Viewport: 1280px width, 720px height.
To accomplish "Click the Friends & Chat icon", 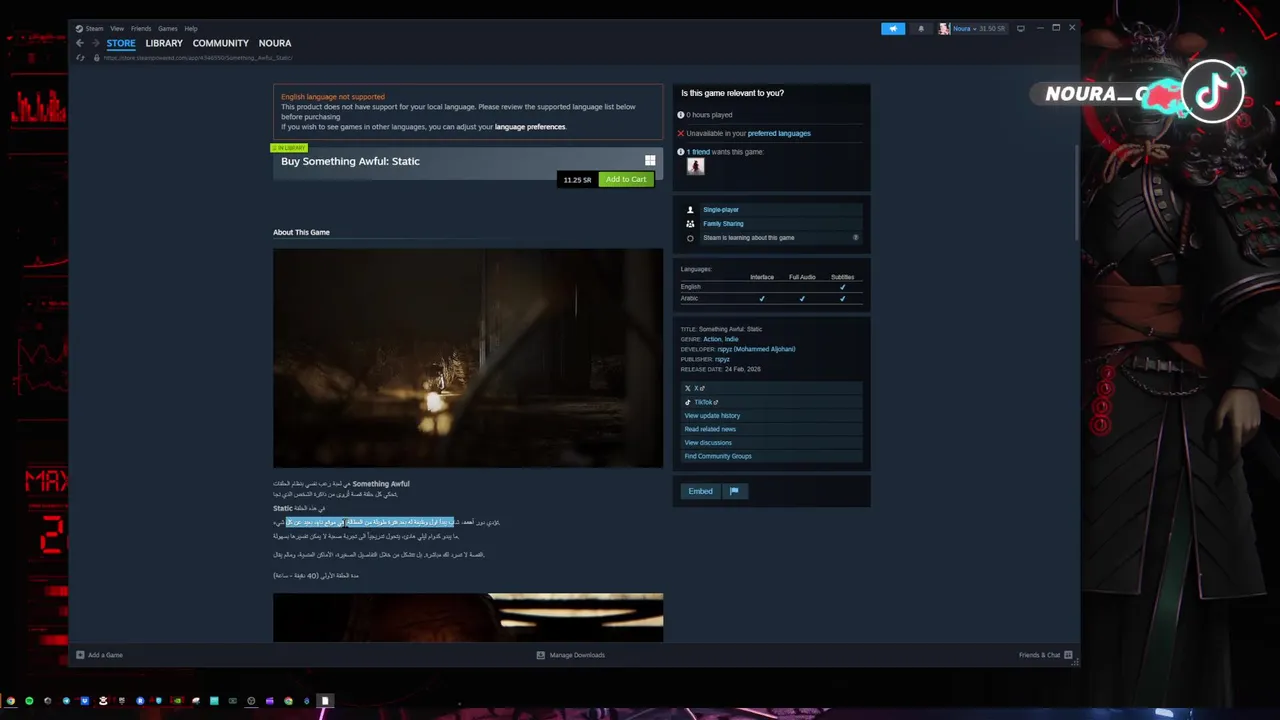I will 1068,655.
